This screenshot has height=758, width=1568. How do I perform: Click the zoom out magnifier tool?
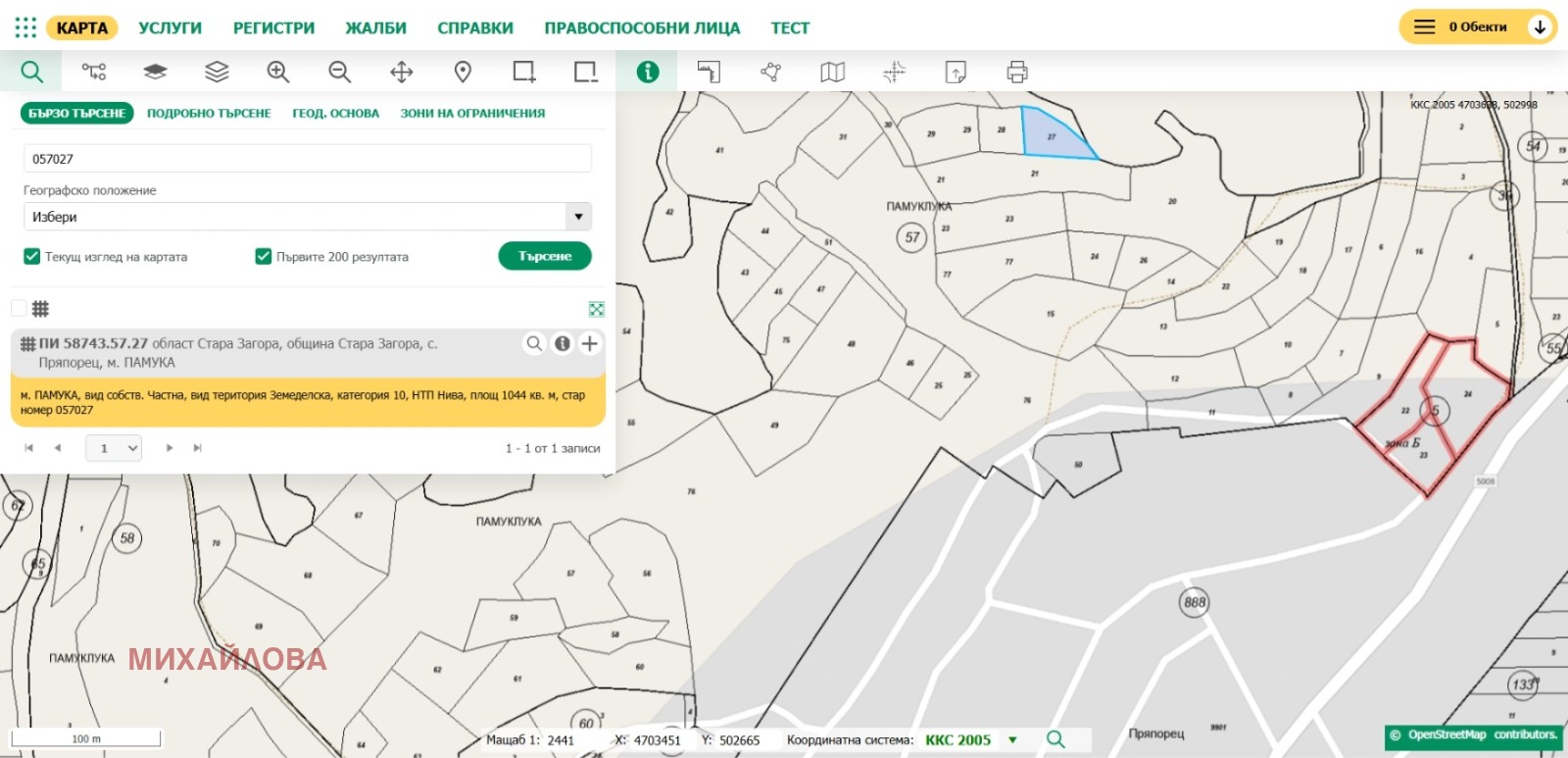pos(339,72)
